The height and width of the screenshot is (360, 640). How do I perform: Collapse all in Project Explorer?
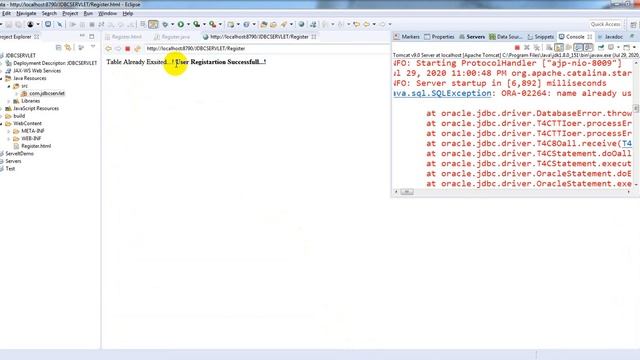[58, 48]
